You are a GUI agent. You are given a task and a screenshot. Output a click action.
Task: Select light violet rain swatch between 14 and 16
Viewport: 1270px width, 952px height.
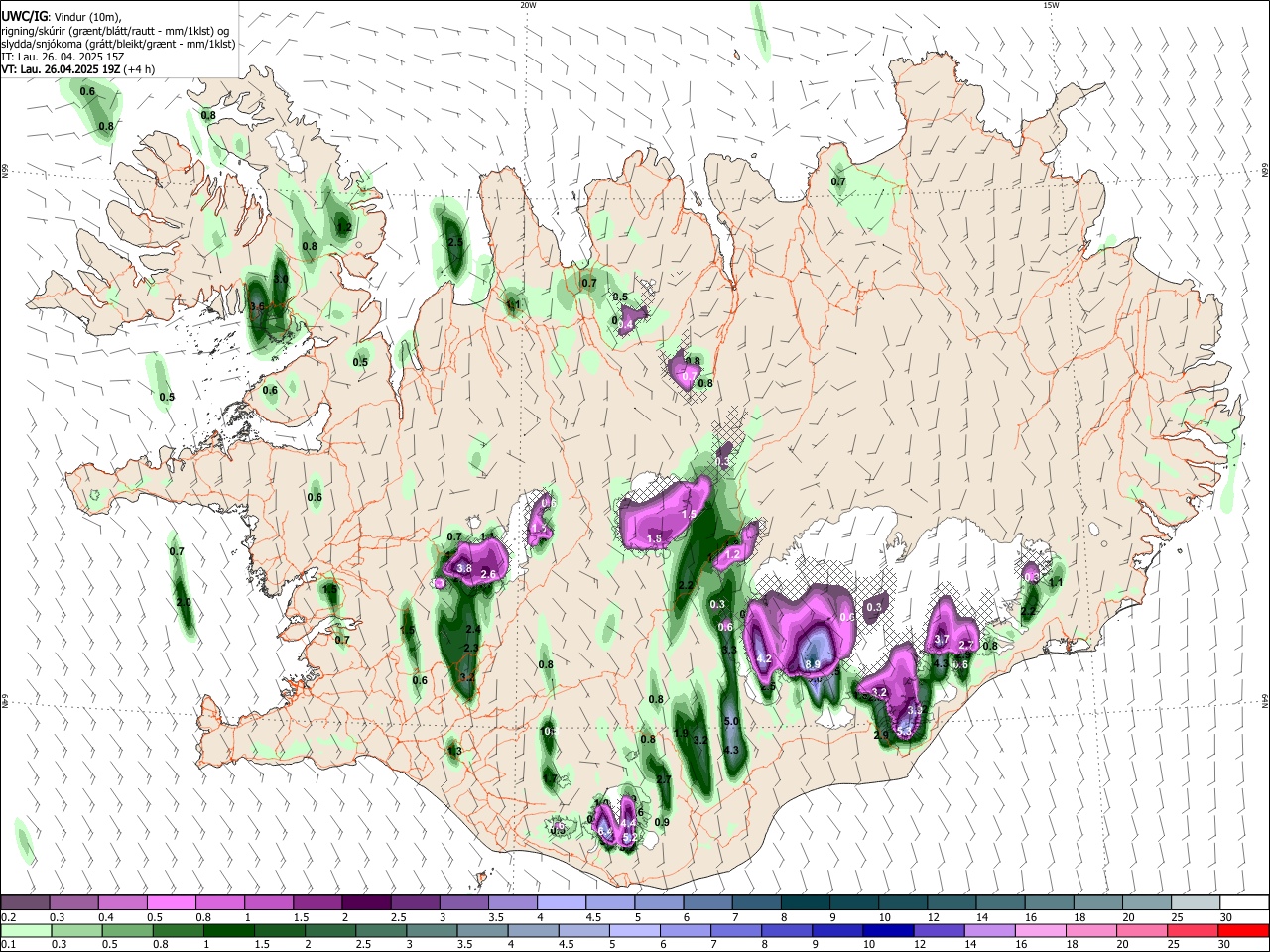(x=990, y=930)
